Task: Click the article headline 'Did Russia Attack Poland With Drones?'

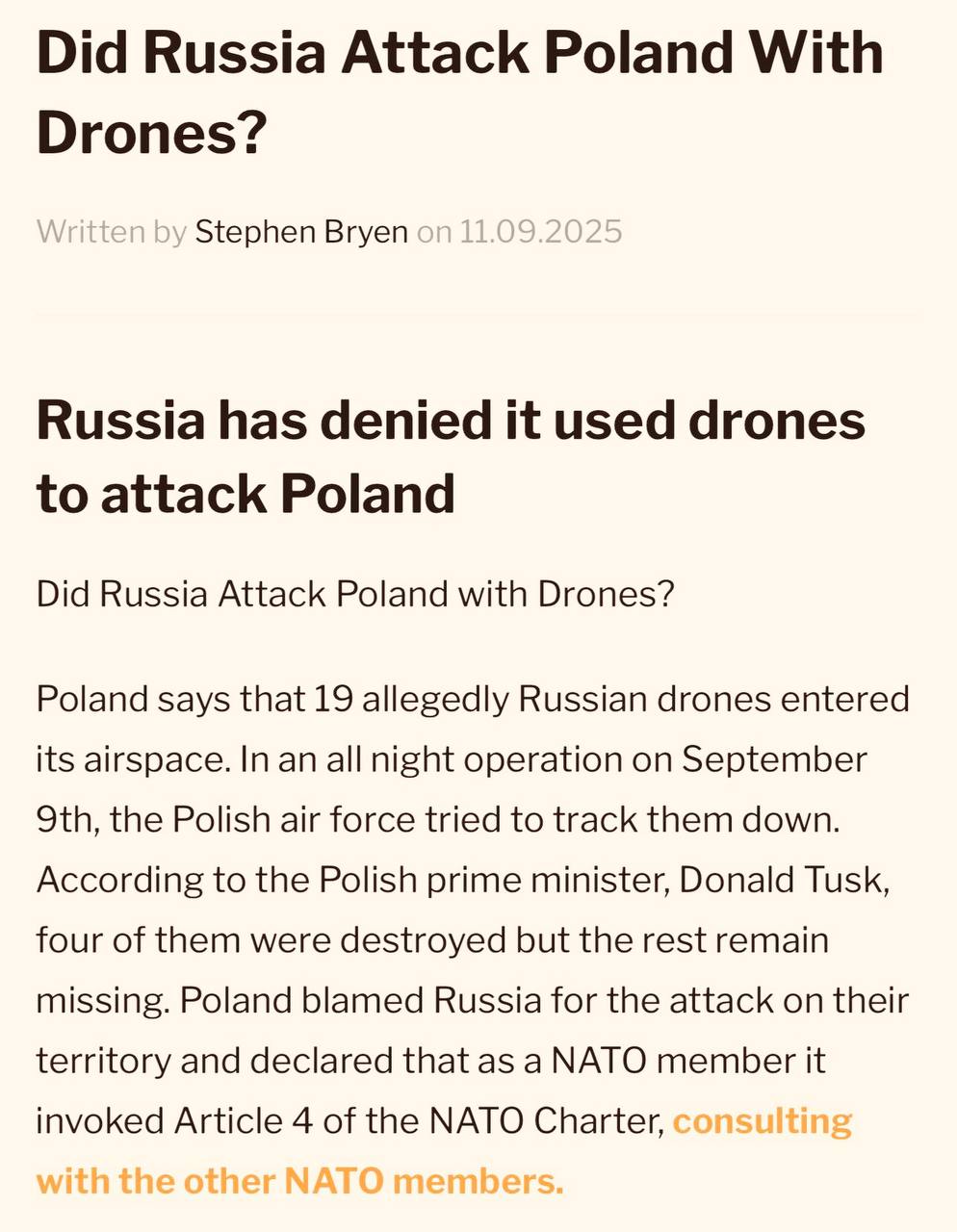Action: point(459,91)
